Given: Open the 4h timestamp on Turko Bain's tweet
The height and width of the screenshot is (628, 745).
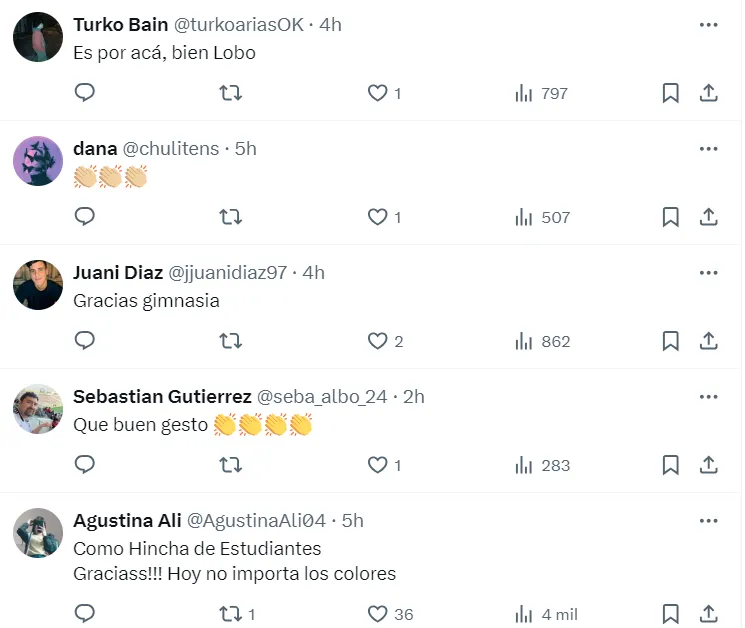Looking at the screenshot, I should (329, 25).
